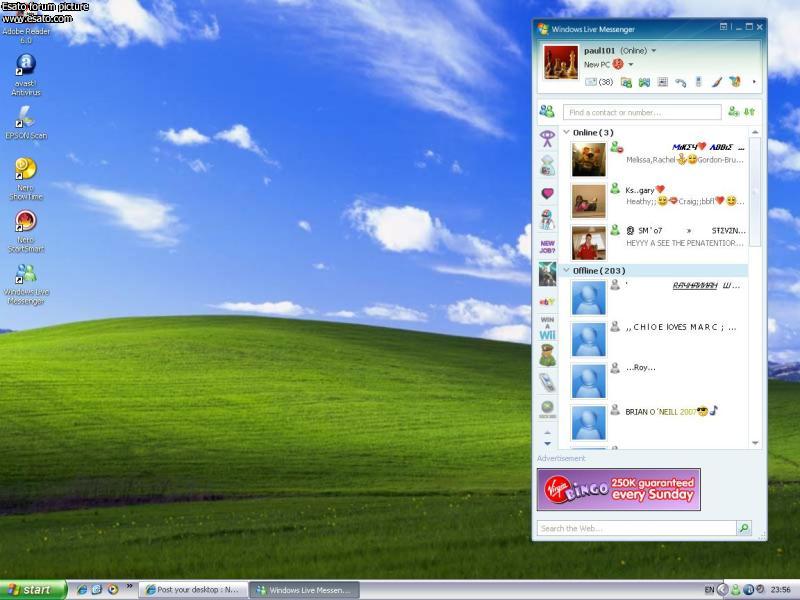This screenshot has height=600, width=800.
Task: Open the sharing folders icon in Messenger toolbar
Action: coord(626,82)
